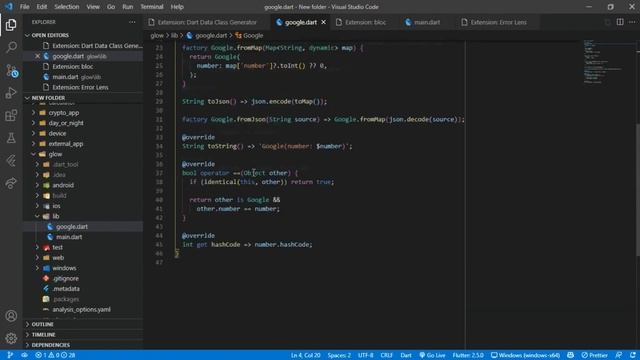Open the Terminal menu

pyautogui.click(x=152, y=7)
